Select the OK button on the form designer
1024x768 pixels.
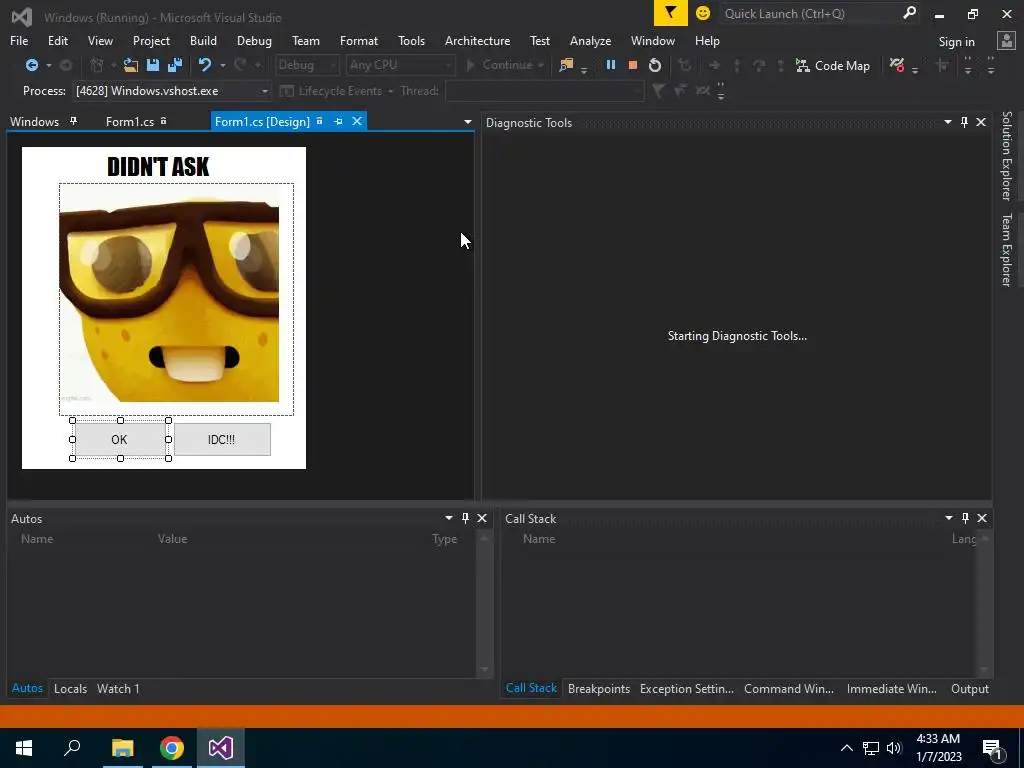point(120,440)
